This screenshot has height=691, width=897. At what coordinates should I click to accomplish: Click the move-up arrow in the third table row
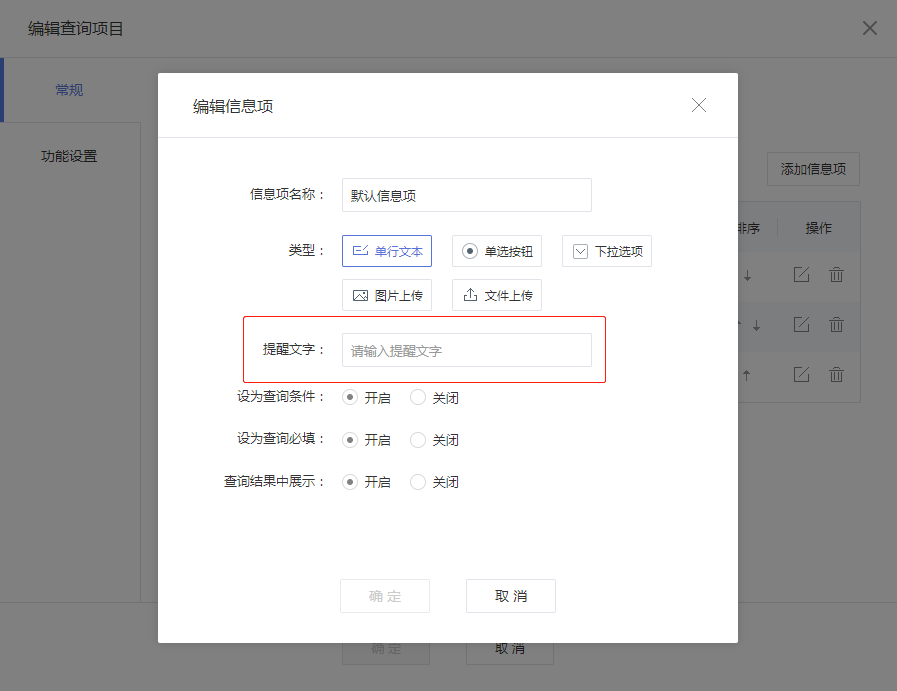point(747,375)
